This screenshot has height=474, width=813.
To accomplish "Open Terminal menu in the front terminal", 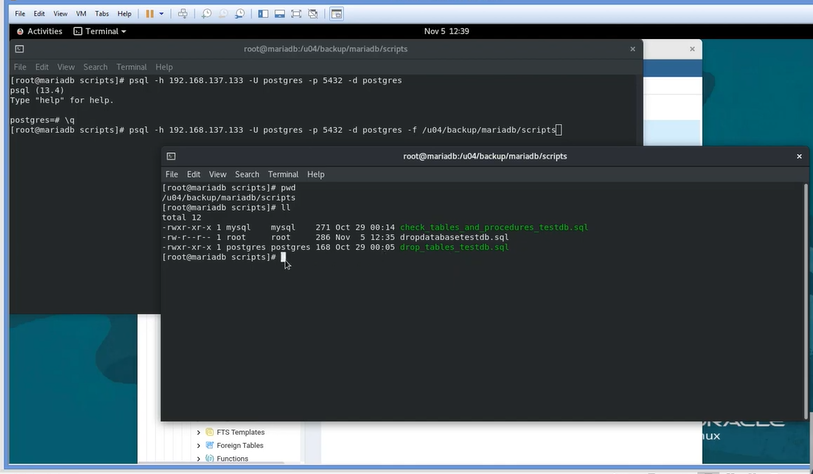I will click(283, 174).
